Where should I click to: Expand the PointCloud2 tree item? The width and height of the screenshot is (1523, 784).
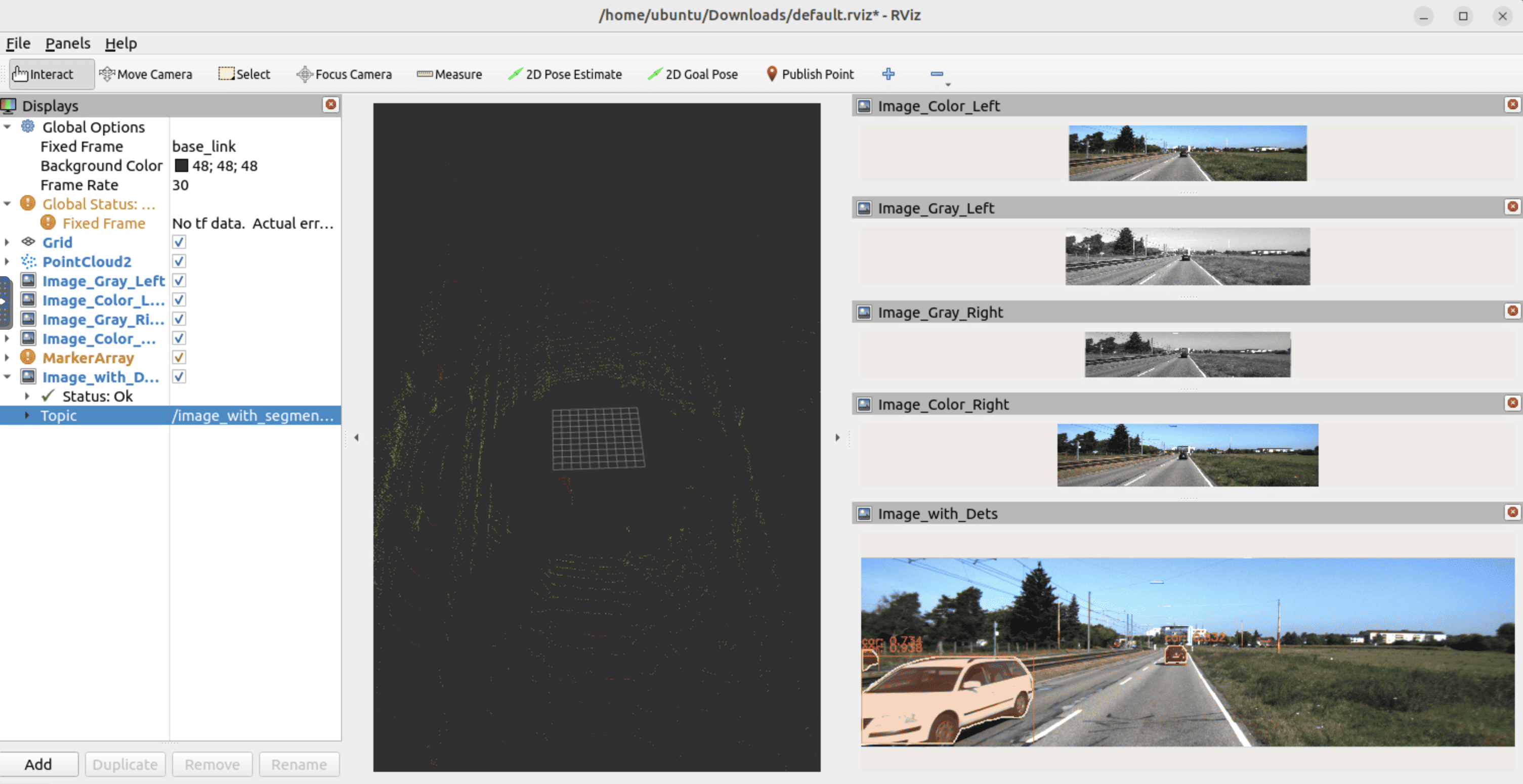tap(7, 261)
